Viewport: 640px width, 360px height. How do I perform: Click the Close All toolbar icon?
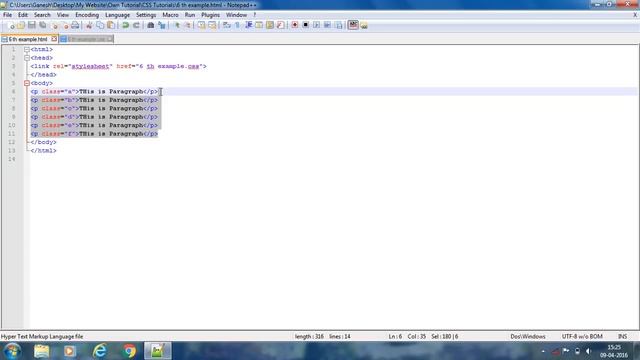tap(64, 25)
